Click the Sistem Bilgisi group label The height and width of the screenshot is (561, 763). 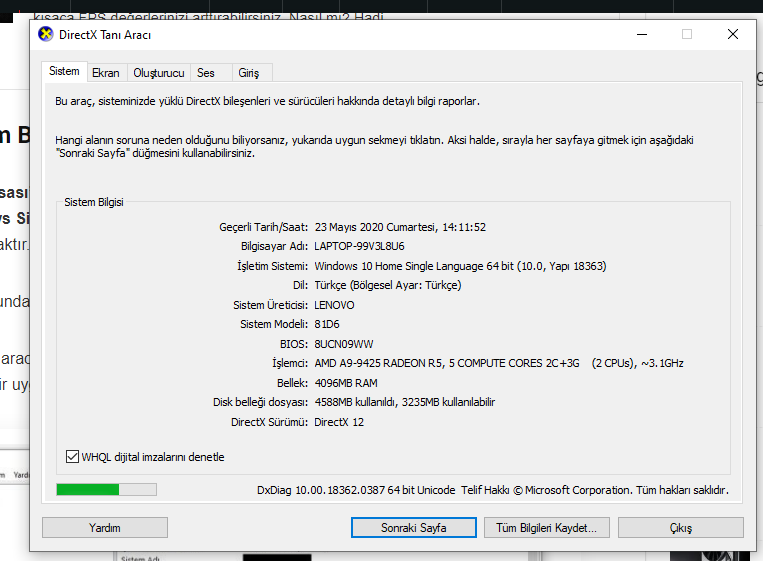coord(94,202)
